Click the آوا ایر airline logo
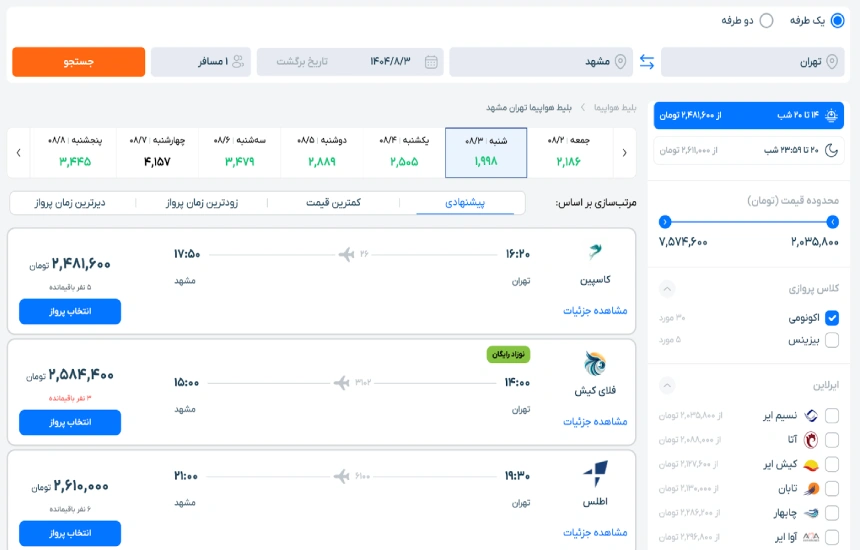 pyautogui.click(x=811, y=537)
